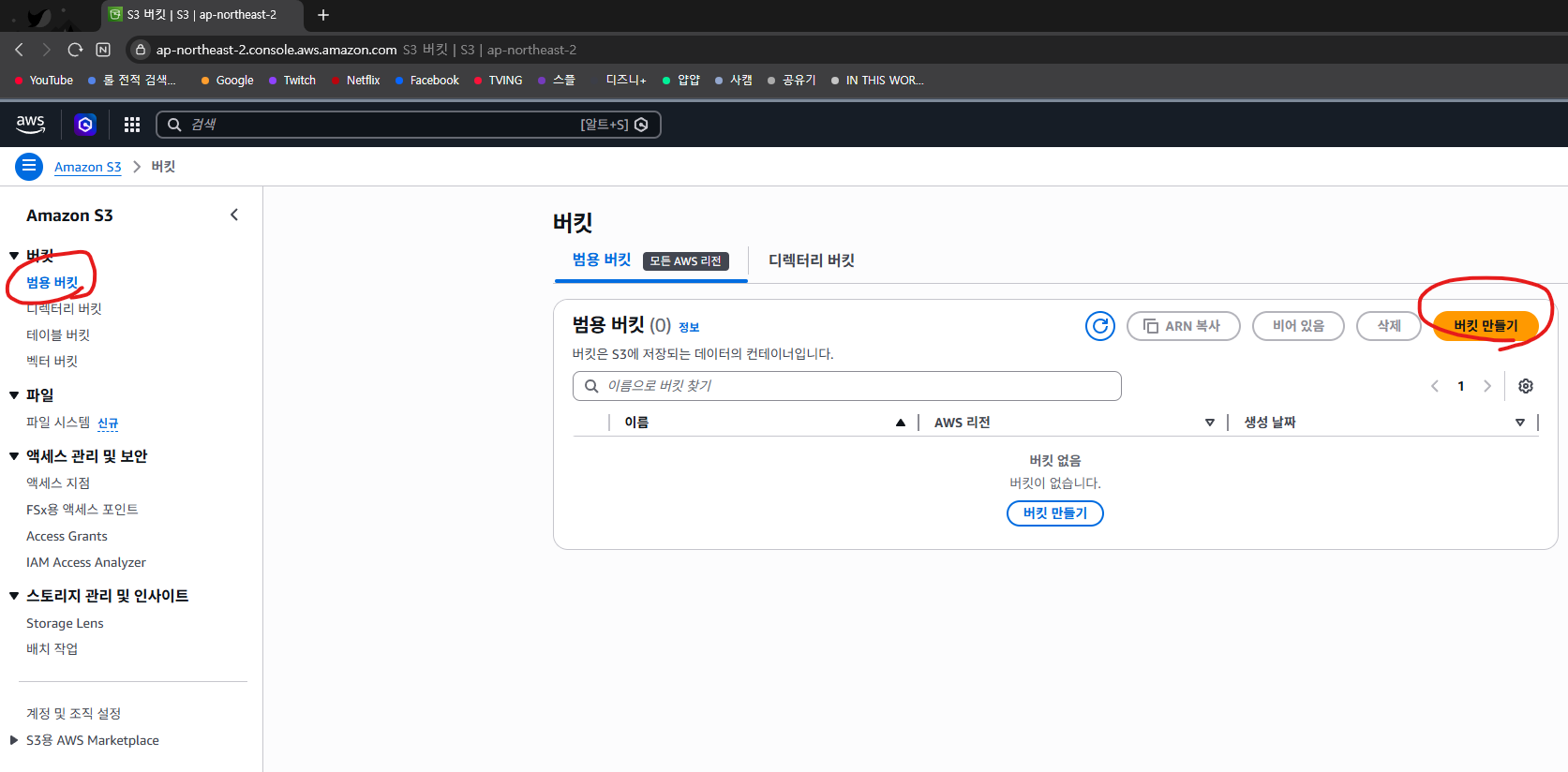Image resolution: width=1568 pixels, height=772 pixels.
Task: Switch to 디렉터리 버킷 tab
Action: tap(812, 260)
